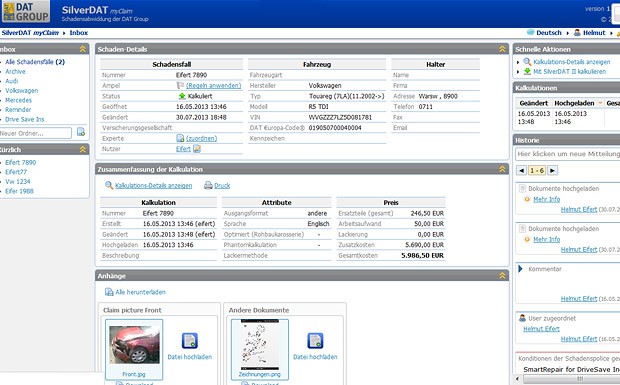Collapse the Anhänge panel
Viewport: 620px width, 385px height.
click(502, 276)
